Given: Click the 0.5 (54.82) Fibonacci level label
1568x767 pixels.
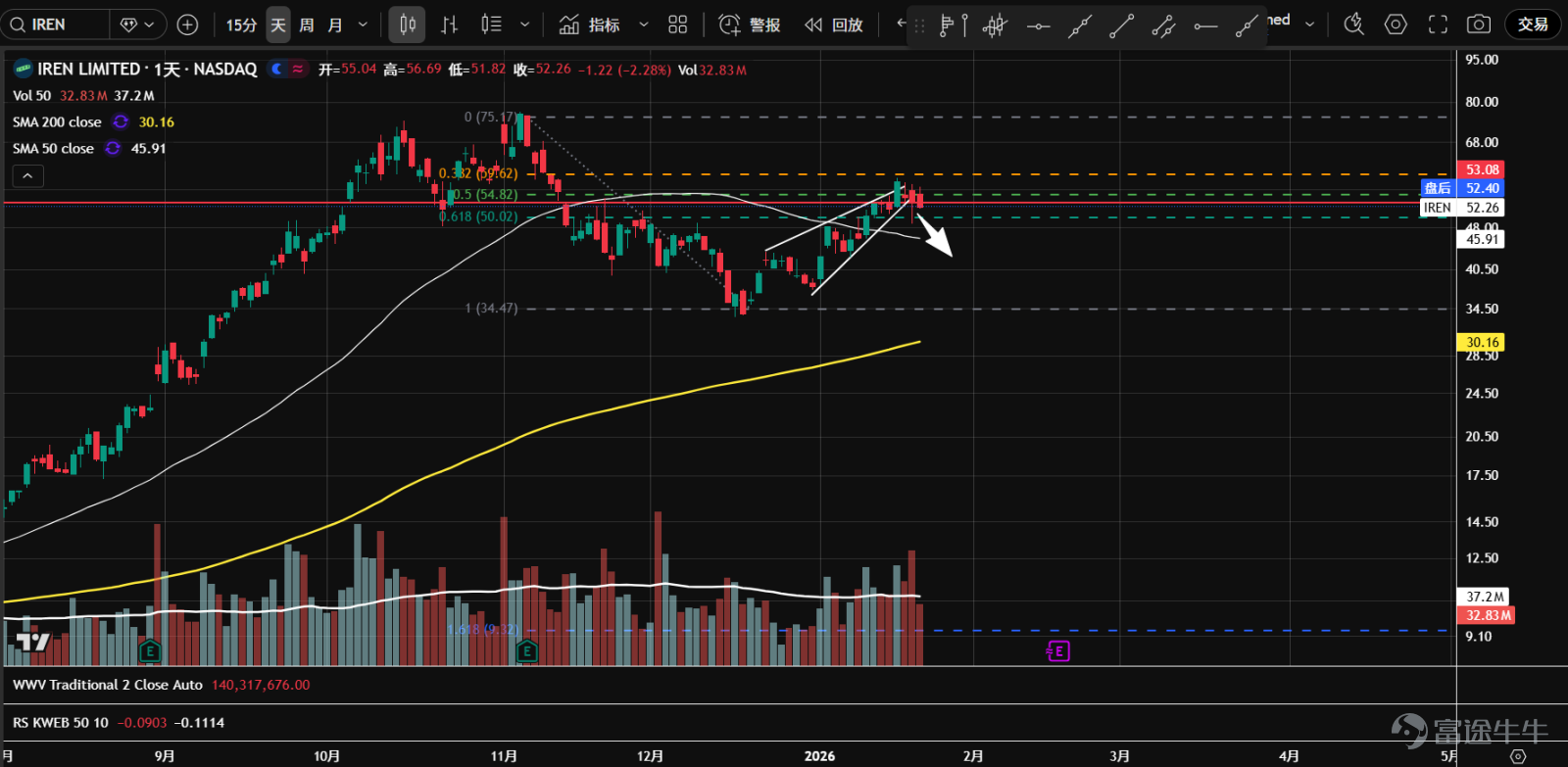Looking at the screenshot, I should [x=485, y=195].
